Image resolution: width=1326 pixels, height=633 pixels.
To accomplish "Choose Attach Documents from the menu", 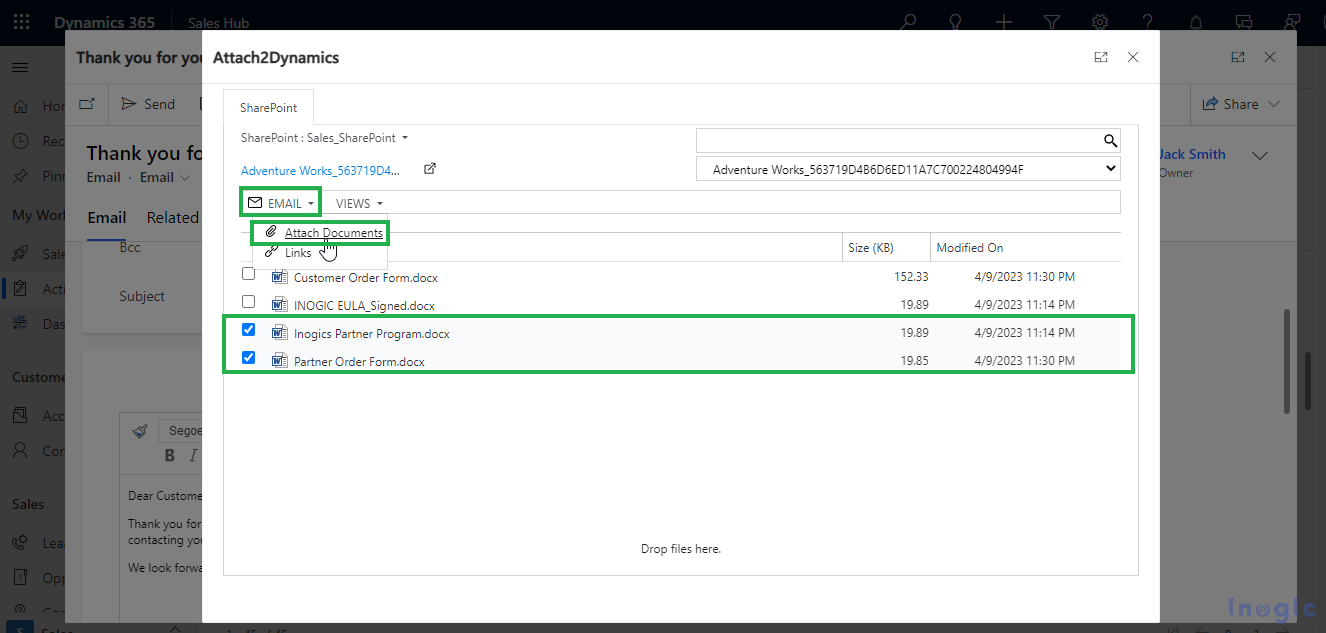I will pos(333,233).
